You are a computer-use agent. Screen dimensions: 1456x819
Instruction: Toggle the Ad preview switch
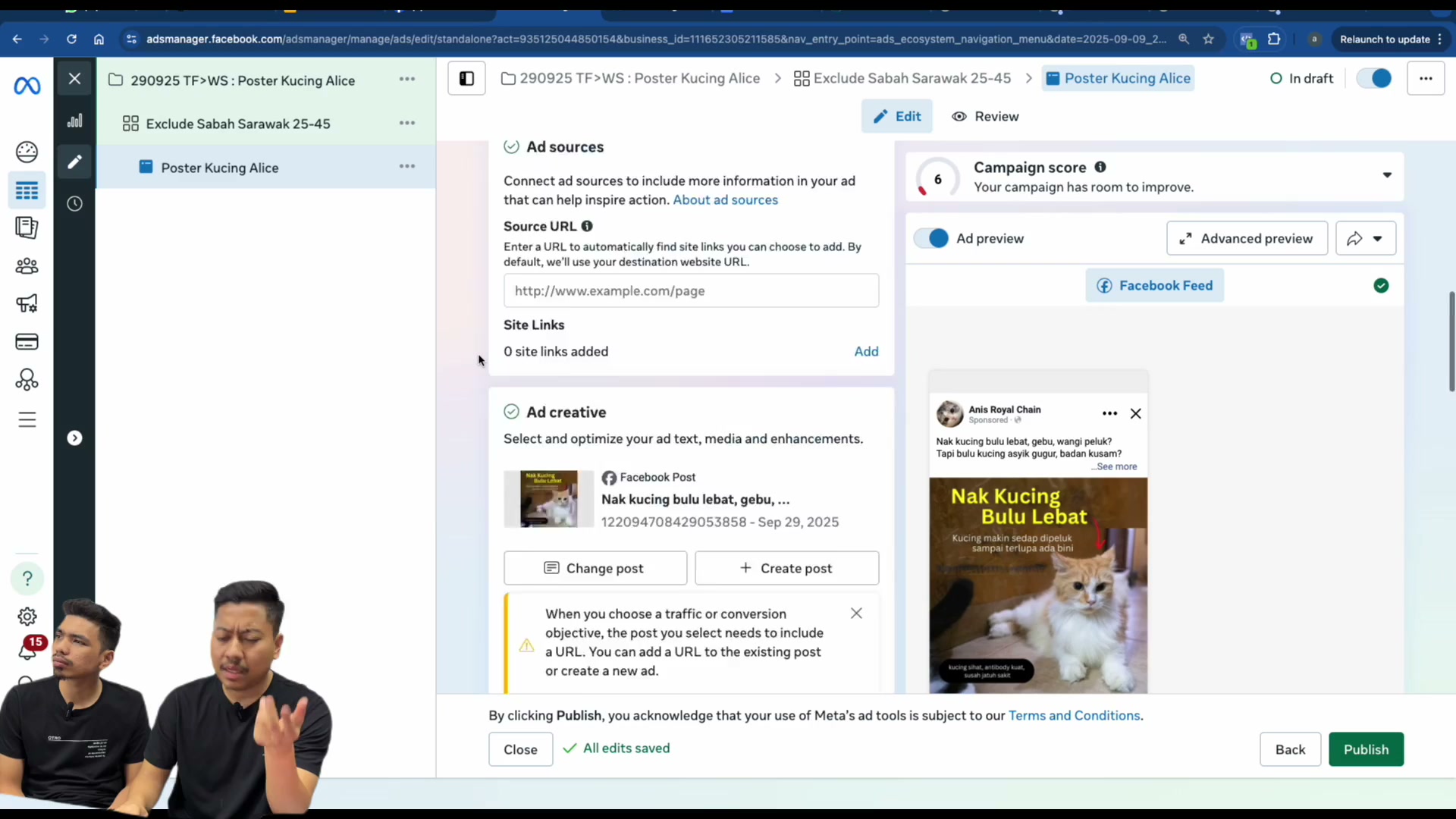click(931, 238)
